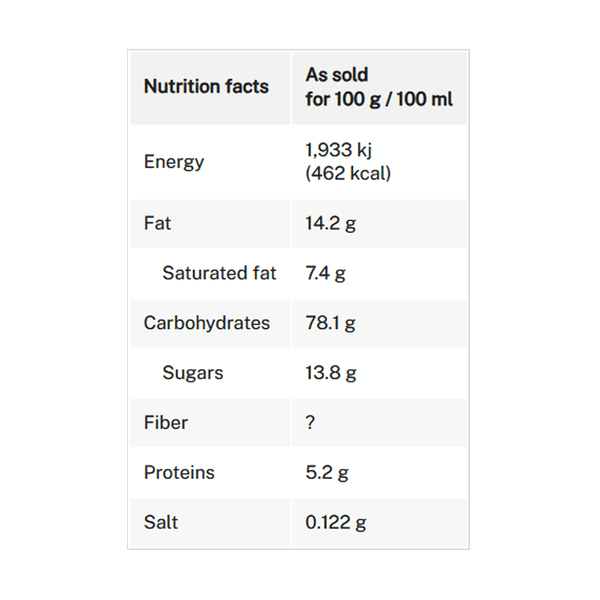The width and height of the screenshot is (600, 600).
Task: Click the question mark fiber value
Action: 310,423
